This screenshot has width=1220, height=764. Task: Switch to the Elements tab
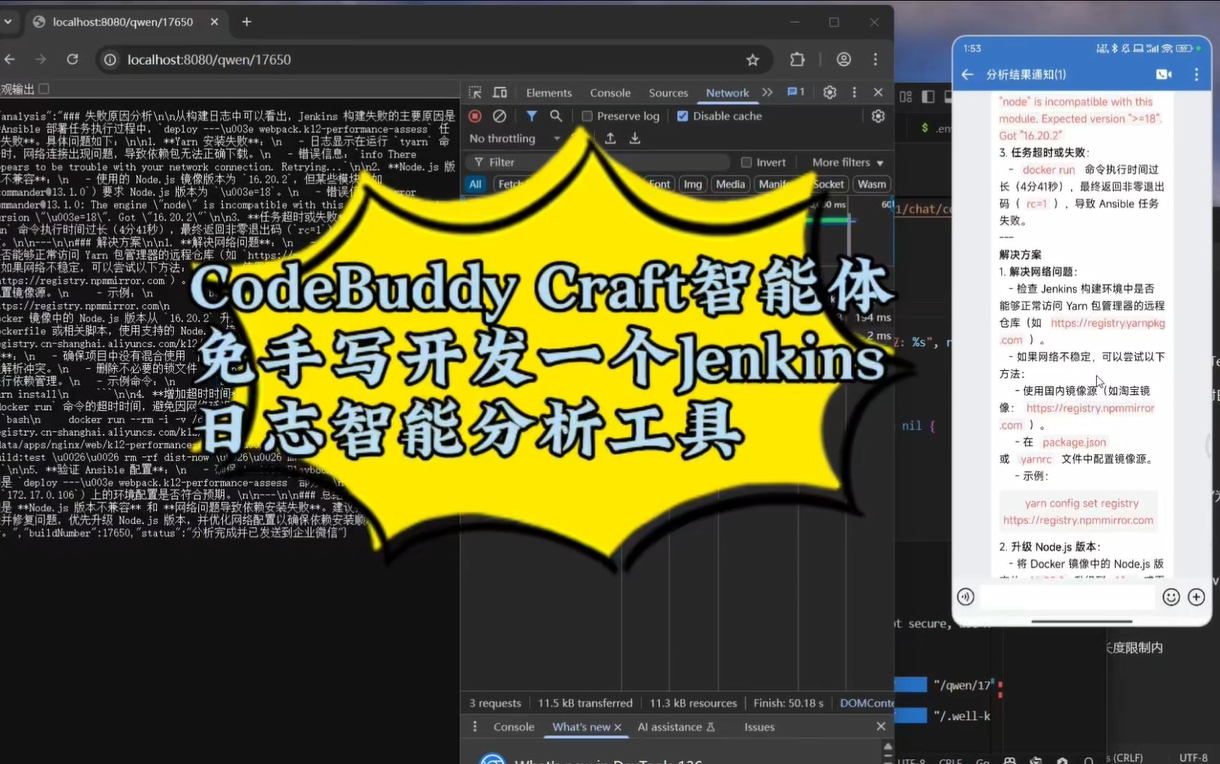(x=549, y=92)
